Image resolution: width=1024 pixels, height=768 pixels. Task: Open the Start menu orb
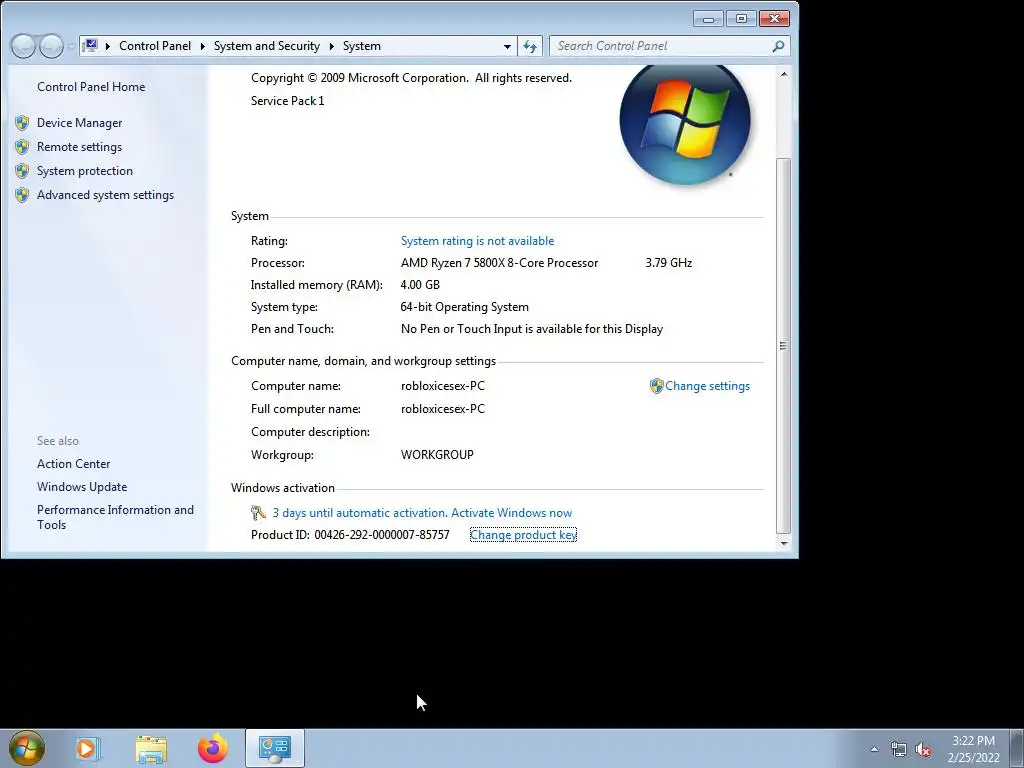[26, 748]
